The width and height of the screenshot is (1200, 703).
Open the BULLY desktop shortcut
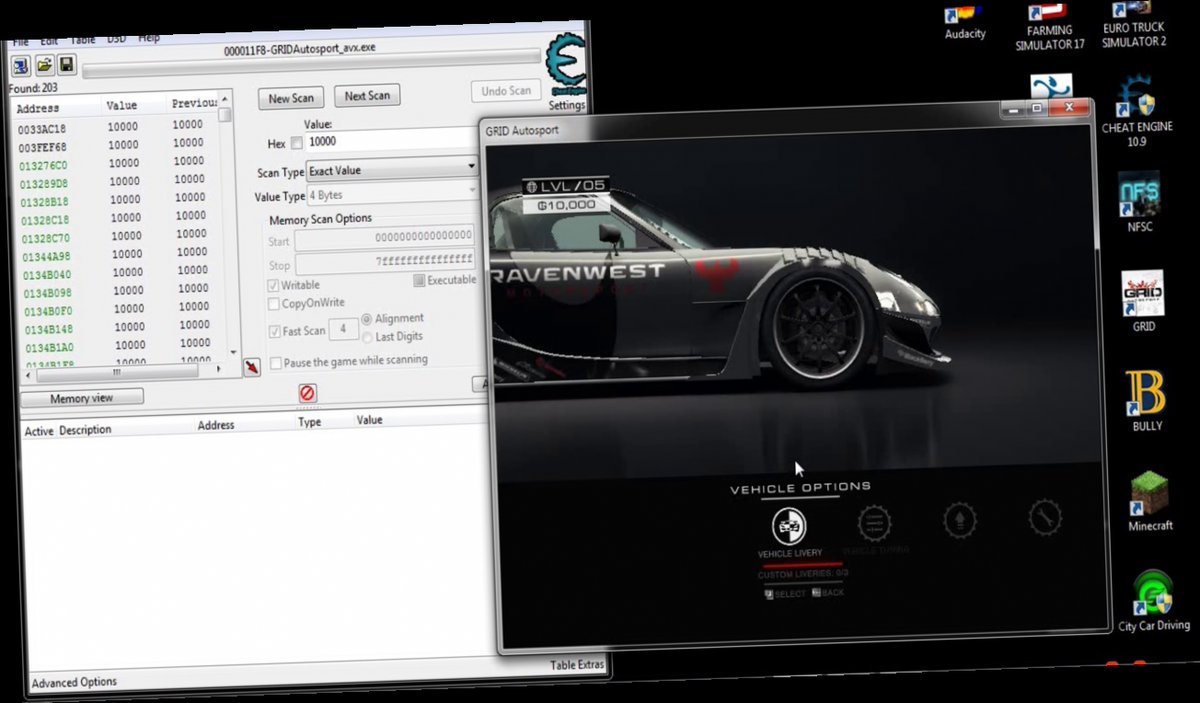pyautogui.click(x=1146, y=401)
